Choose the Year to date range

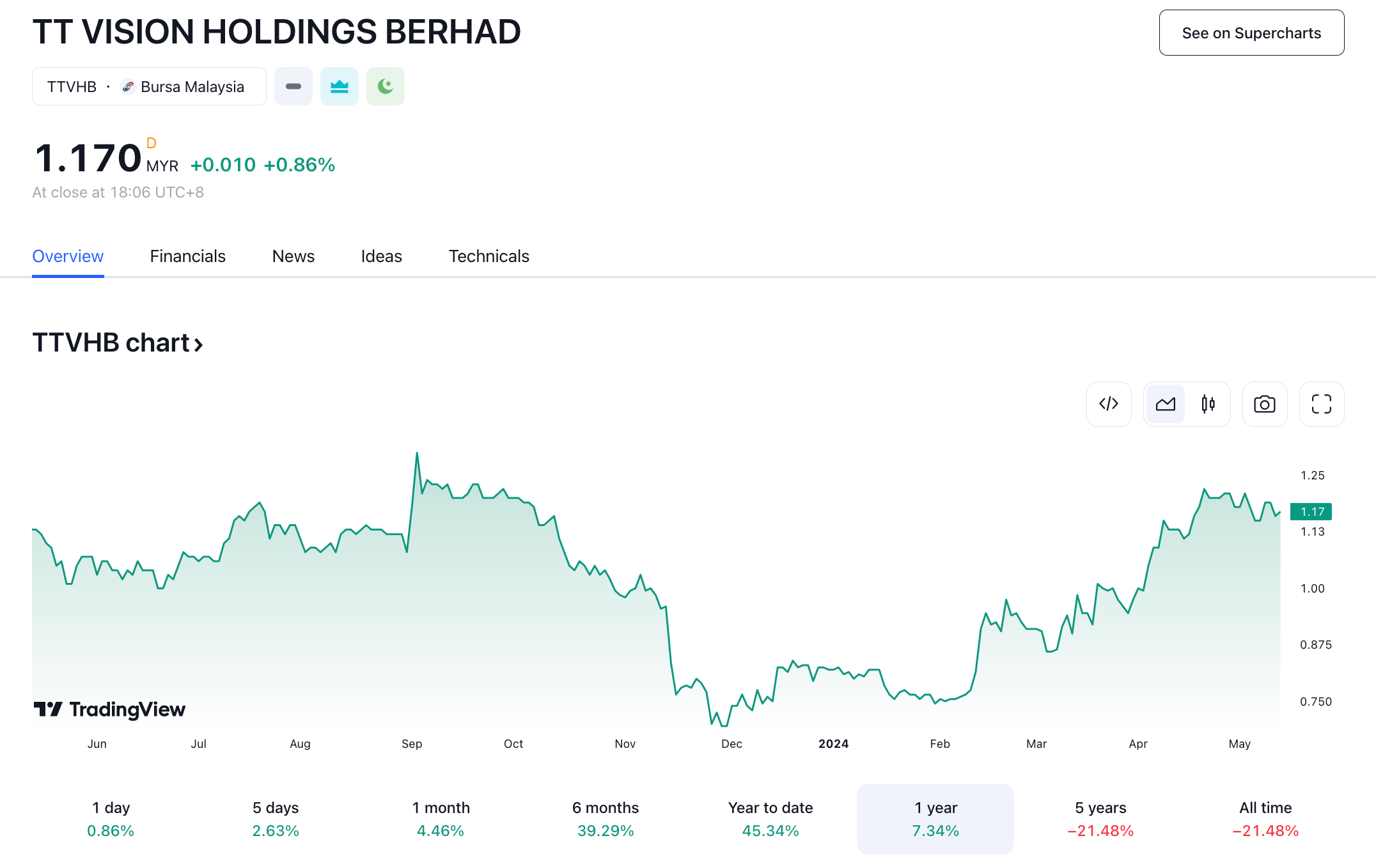[x=770, y=819]
